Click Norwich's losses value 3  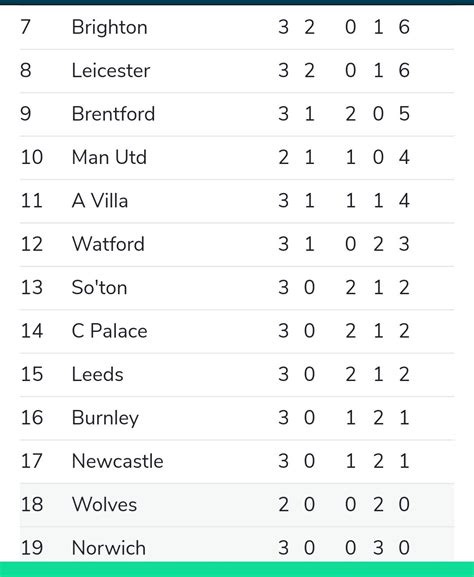[x=378, y=548]
